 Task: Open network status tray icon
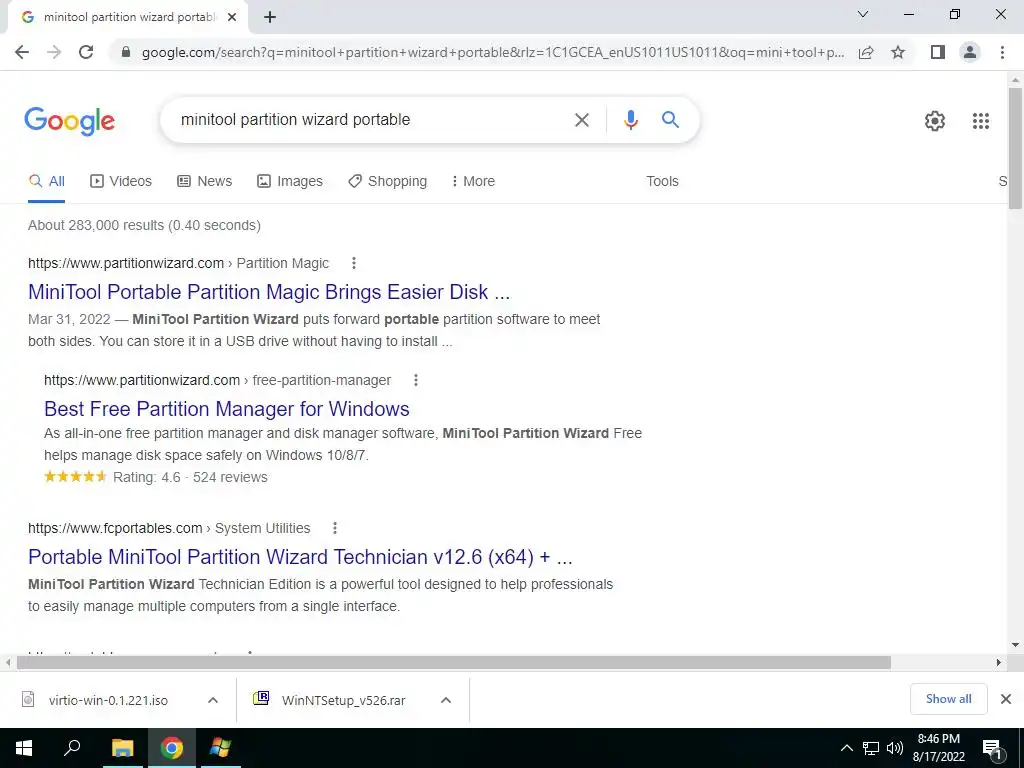tap(871, 748)
